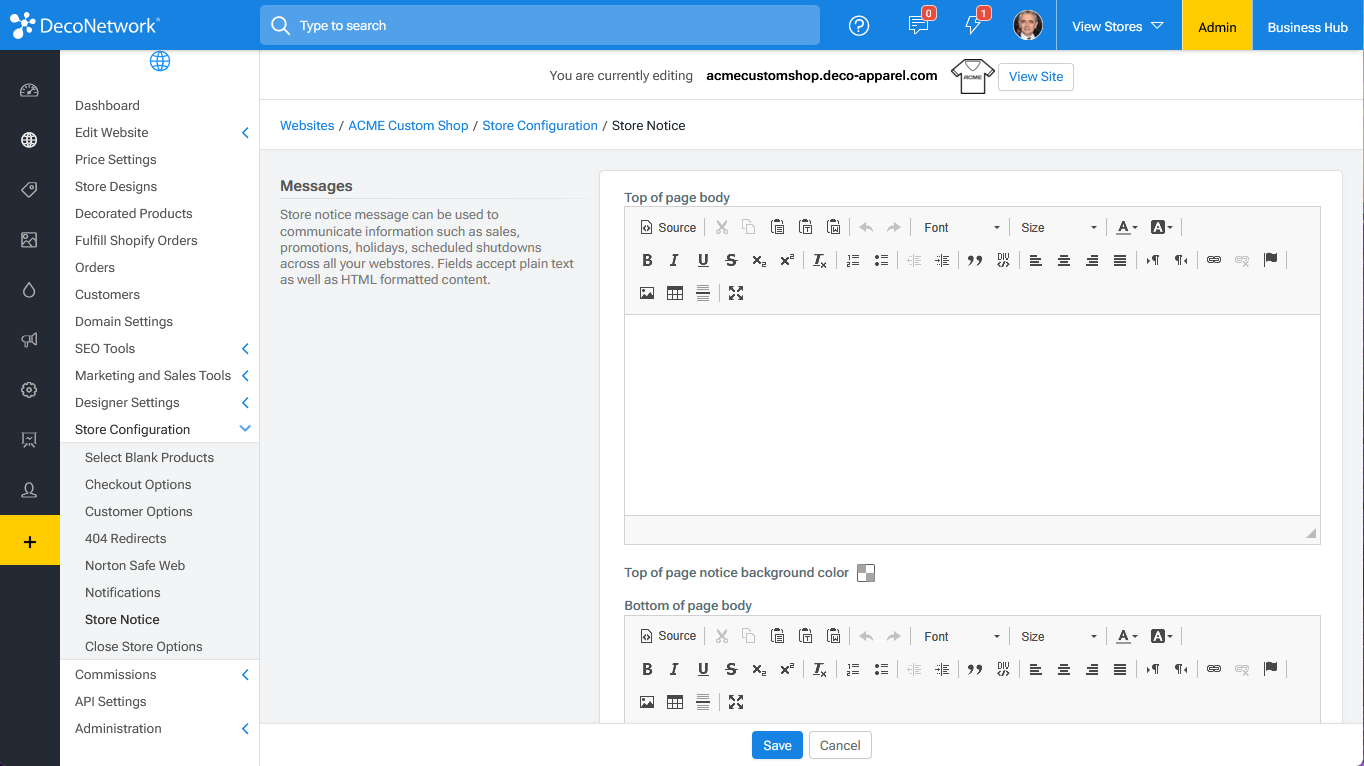
Task: Toggle Source view in top editor
Action: tap(668, 227)
